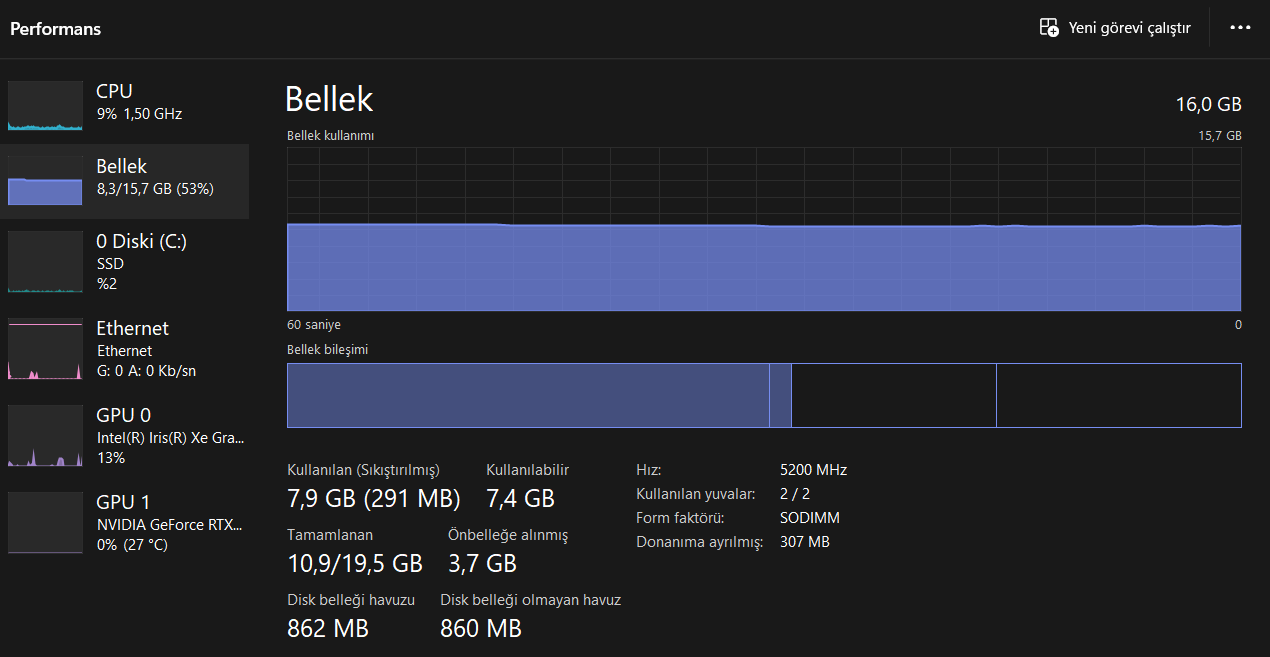Click the Performans page title

pos(56,29)
